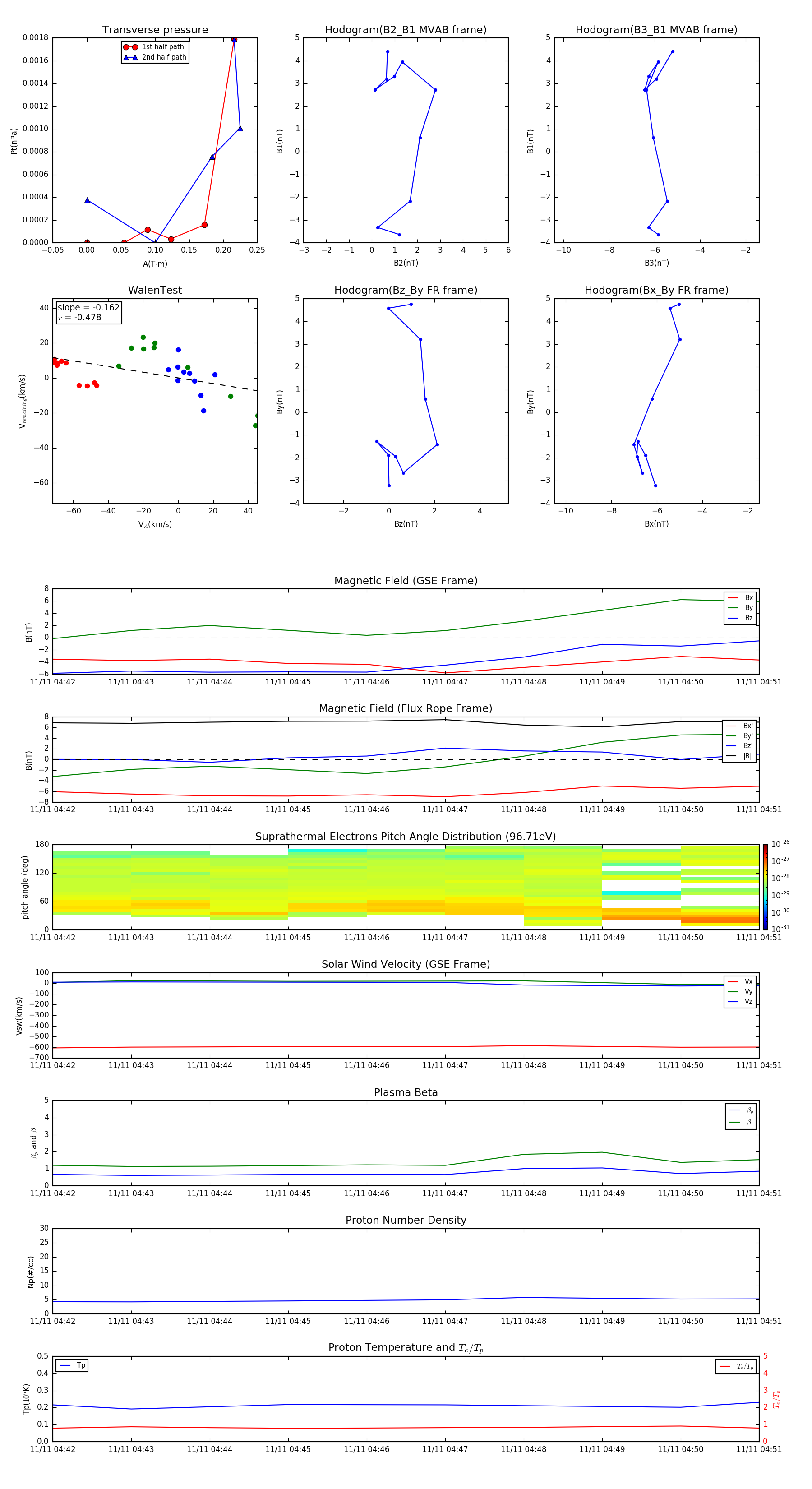Viewport: 812px width, 1489px height.
Task: Click the 'A(T·m)' x-axis label
Action: (155, 264)
